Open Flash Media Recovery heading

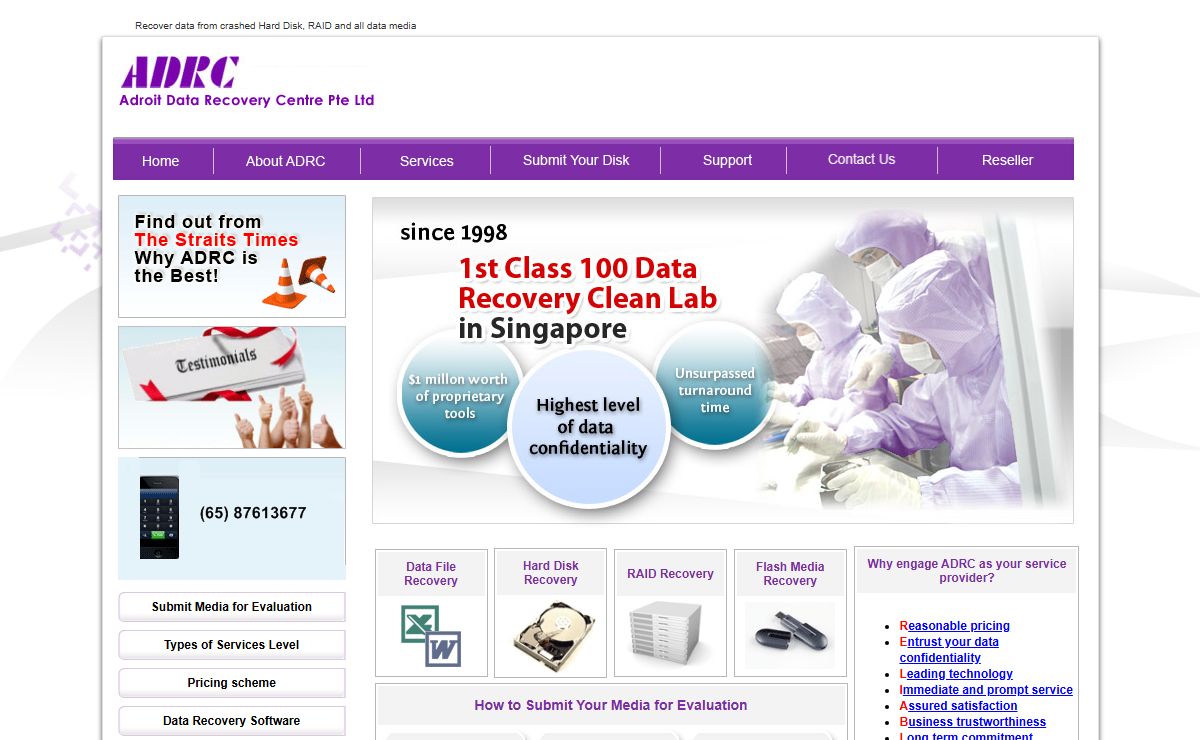pyautogui.click(x=790, y=574)
